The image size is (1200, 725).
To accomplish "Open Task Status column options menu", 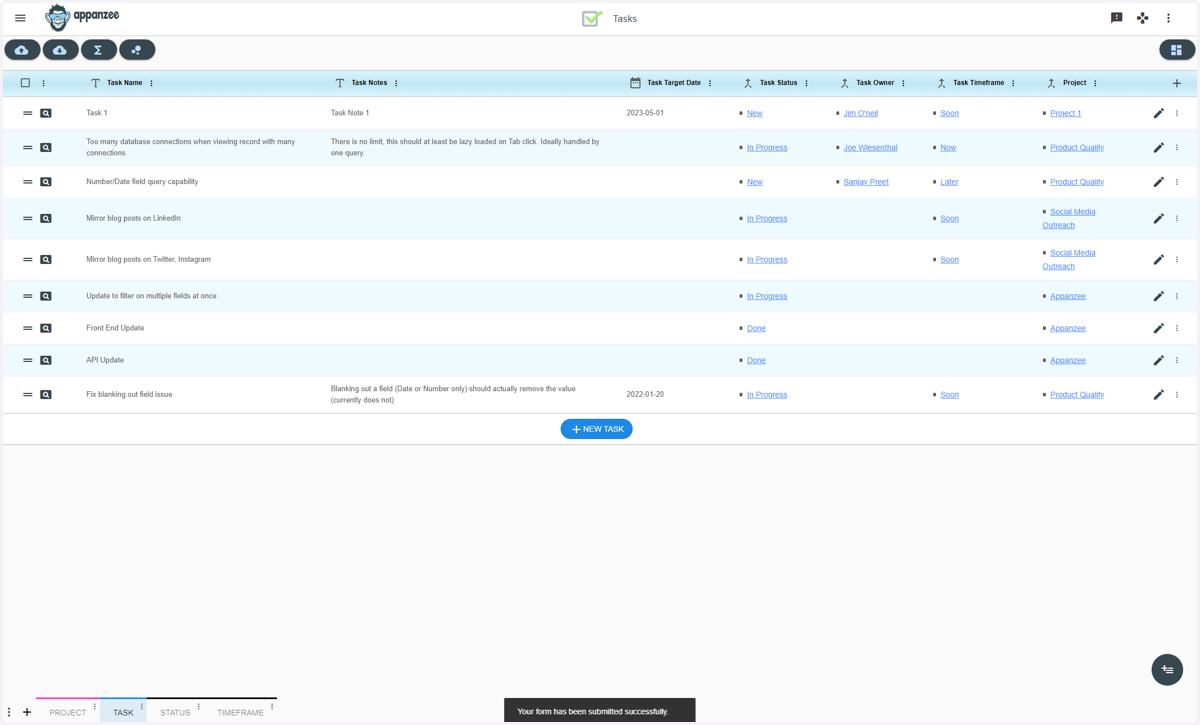I will 807,83.
